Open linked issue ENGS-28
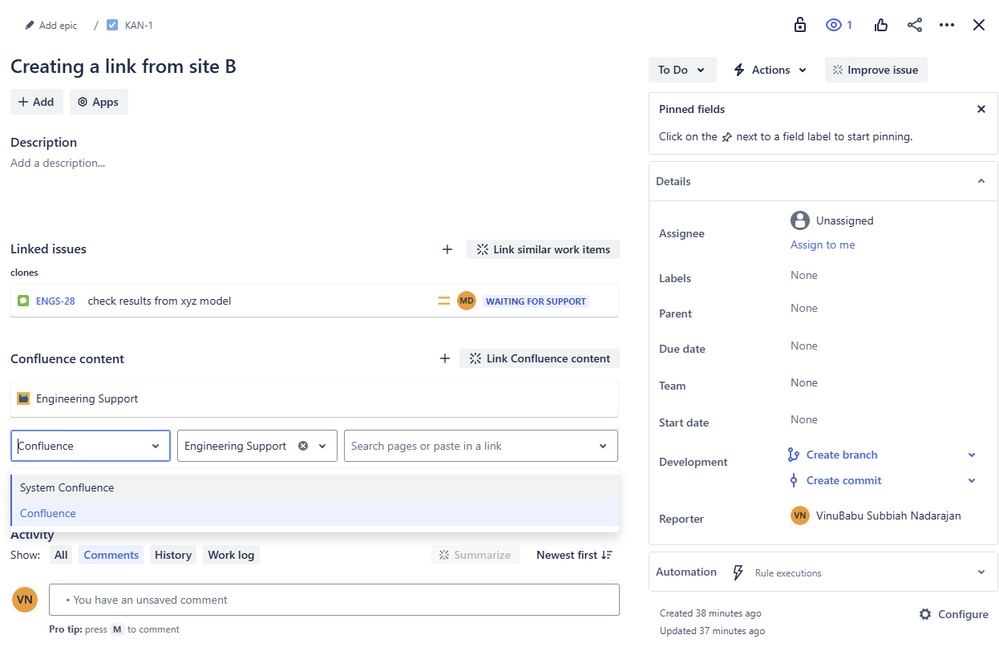This screenshot has width=999, height=667. (x=55, y=301)
